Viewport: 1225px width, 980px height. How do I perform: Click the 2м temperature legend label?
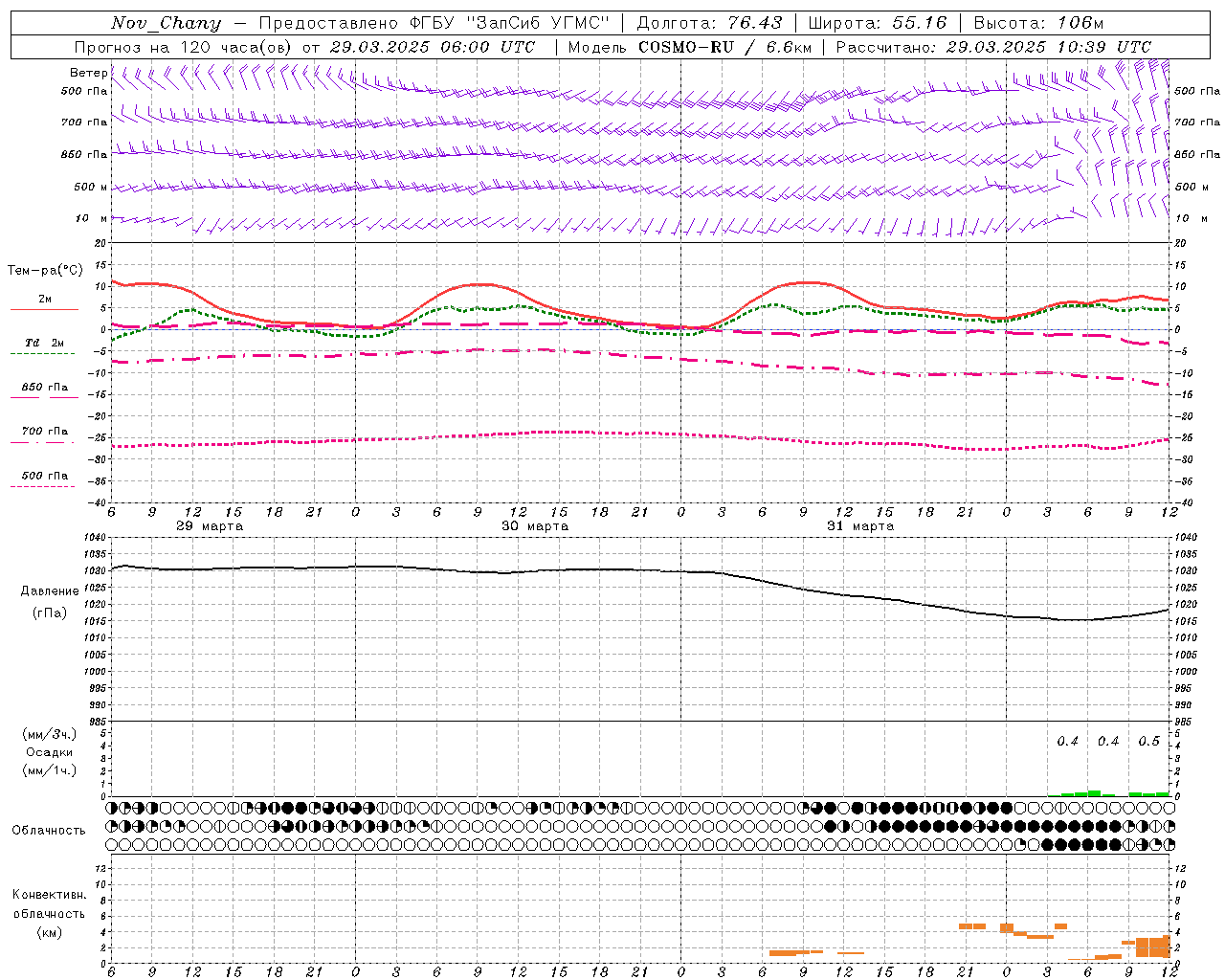45,299
